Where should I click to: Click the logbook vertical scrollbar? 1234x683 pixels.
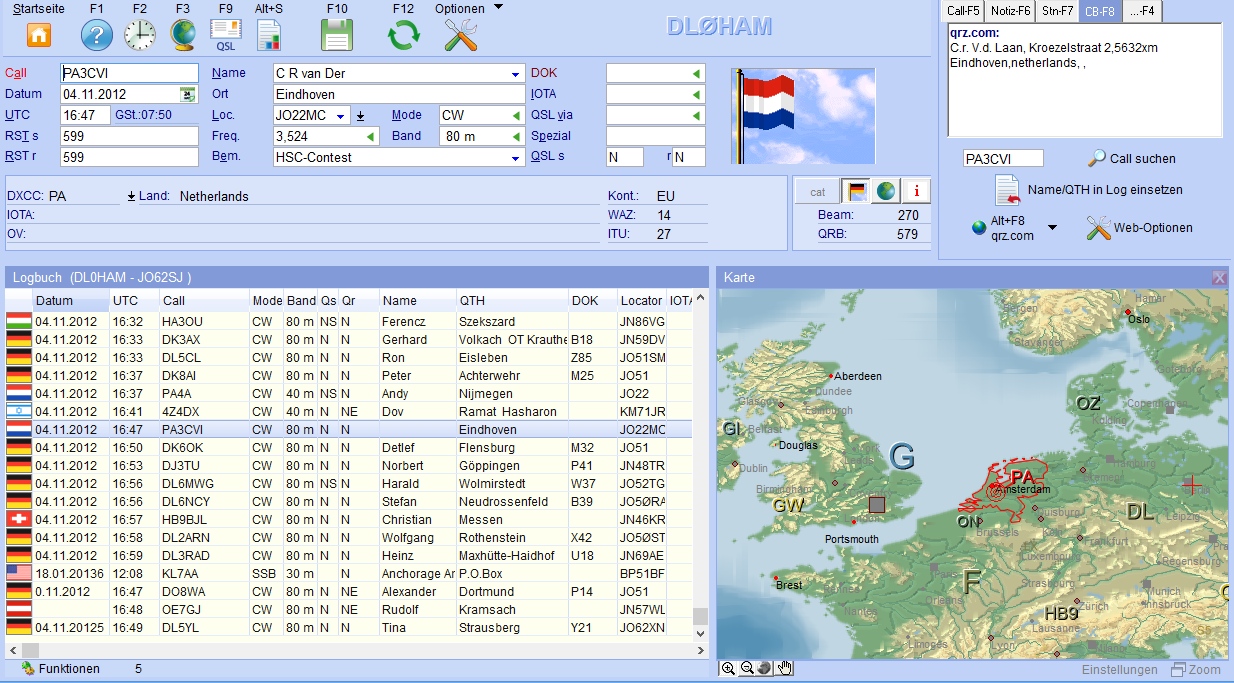[701, 466]
